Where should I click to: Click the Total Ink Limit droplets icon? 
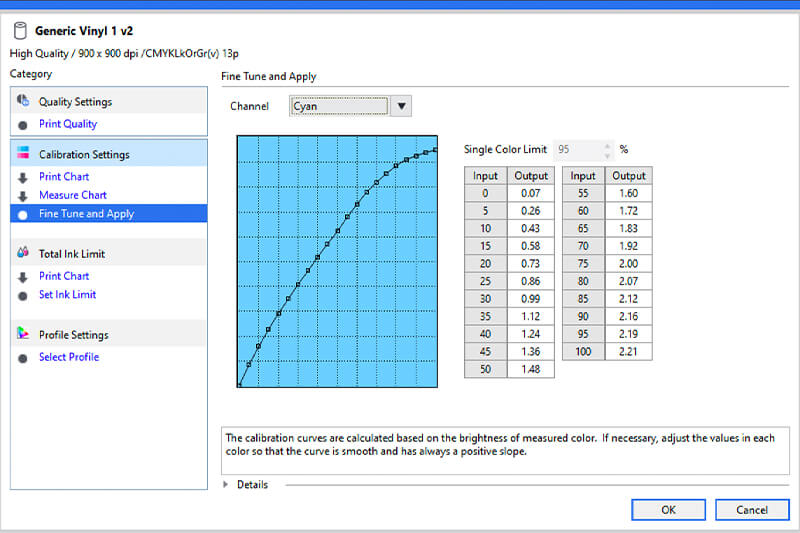(23, 254)
